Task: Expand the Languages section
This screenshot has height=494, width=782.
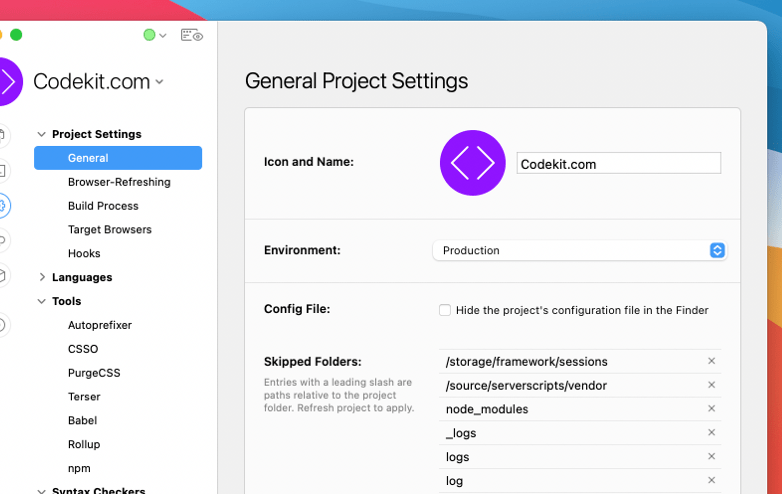Action: point(42,277)
